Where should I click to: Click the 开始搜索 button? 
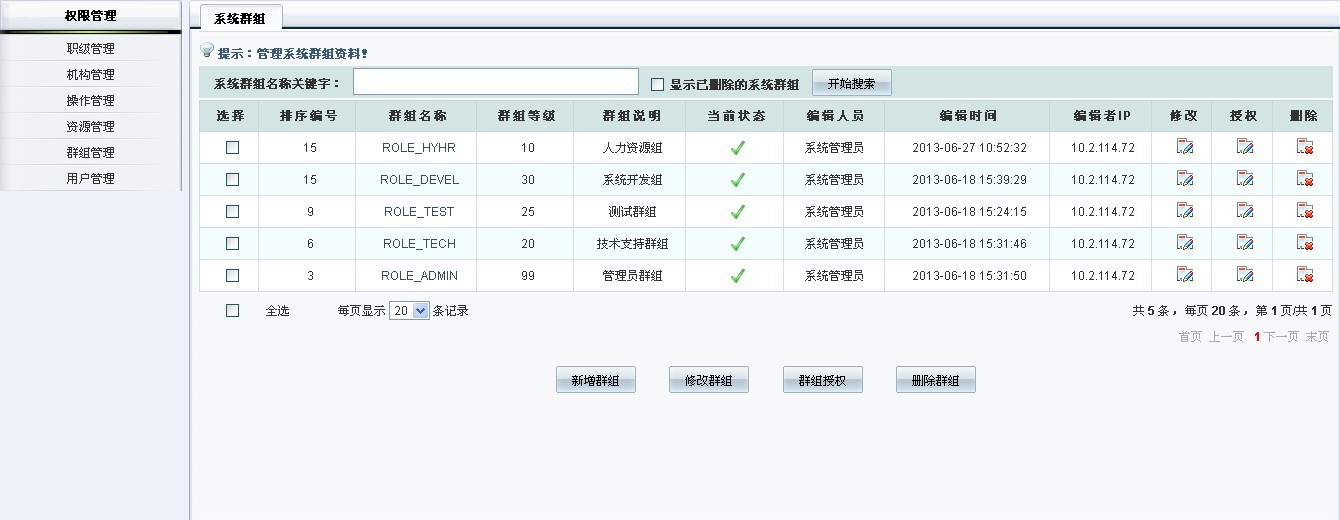pyautogui.click(x=851, y=83)
